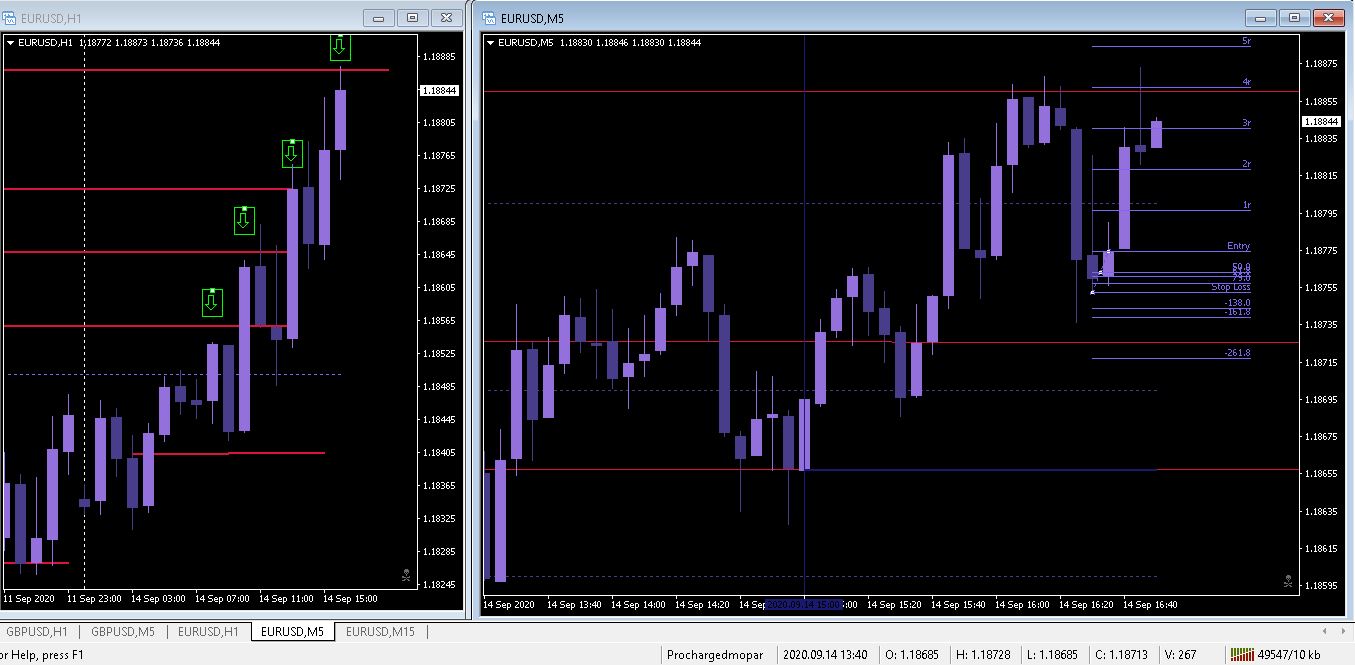Switch to the EURUSD,M15 chart tab
The image size is (1355, 665).
pos(380,631)
